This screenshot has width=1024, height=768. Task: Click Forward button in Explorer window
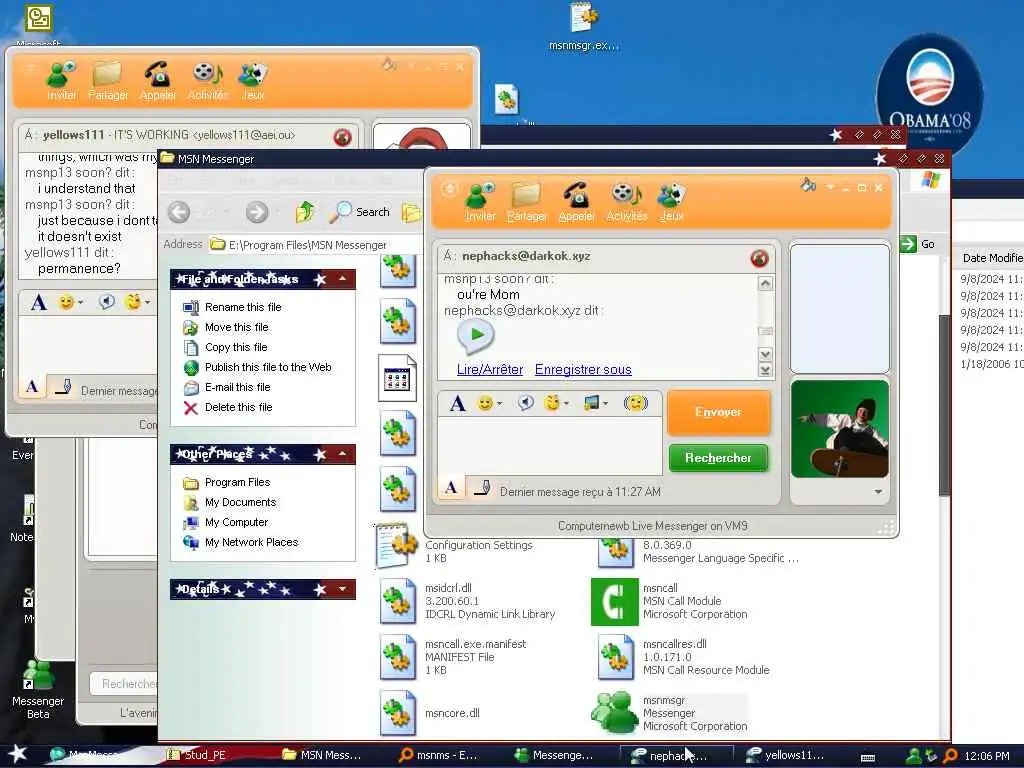pos(257,212)
